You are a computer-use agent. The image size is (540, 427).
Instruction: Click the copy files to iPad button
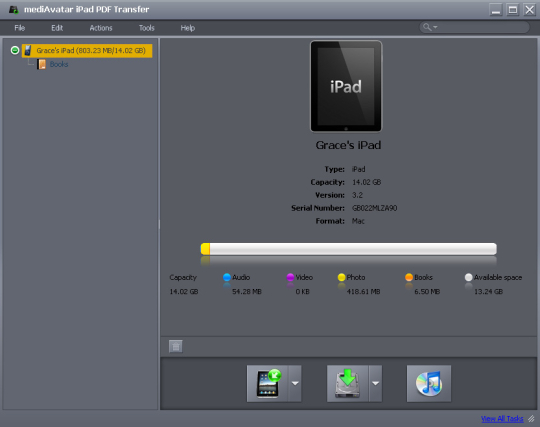click(268, 383)
